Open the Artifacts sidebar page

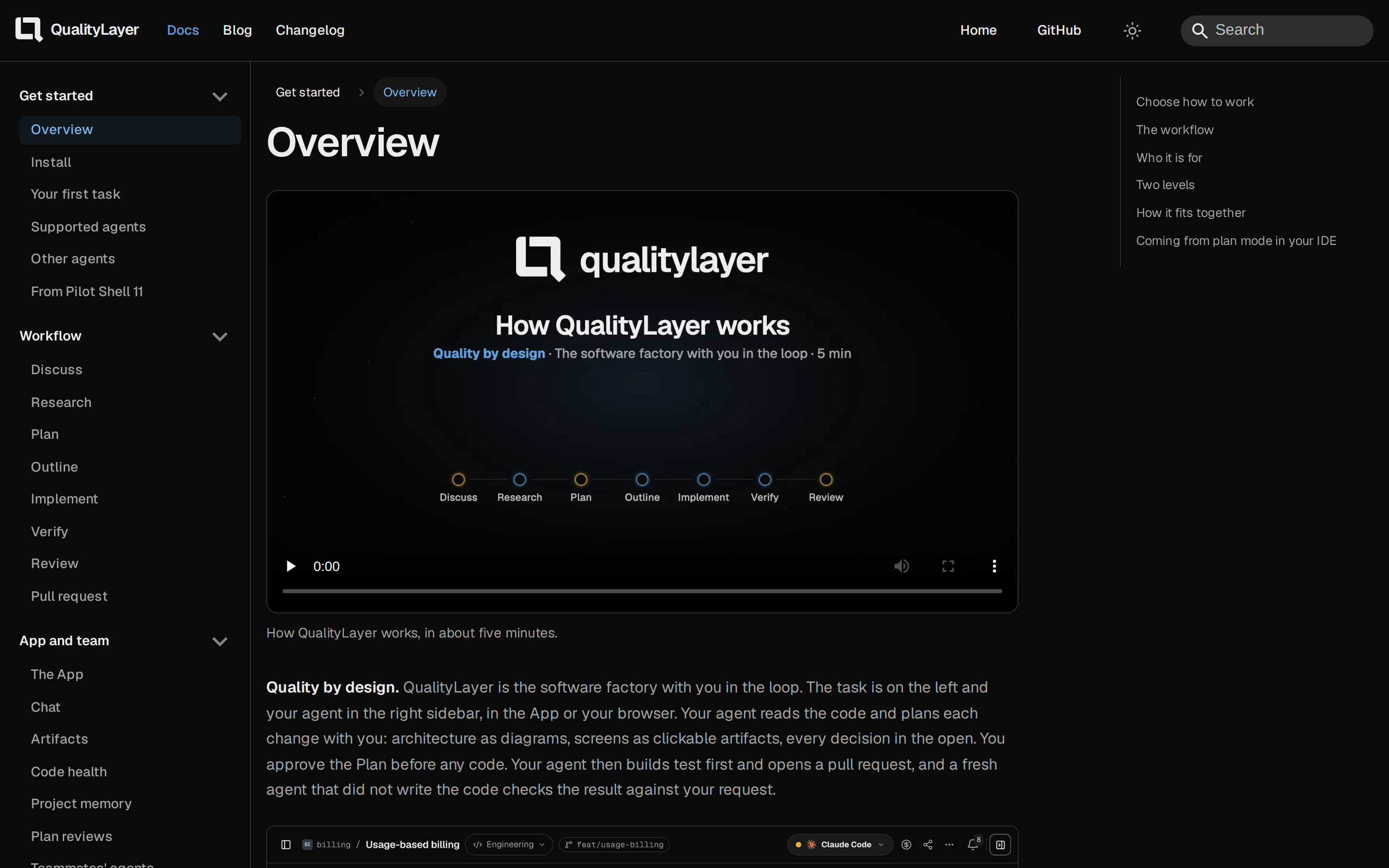[60, 739]
